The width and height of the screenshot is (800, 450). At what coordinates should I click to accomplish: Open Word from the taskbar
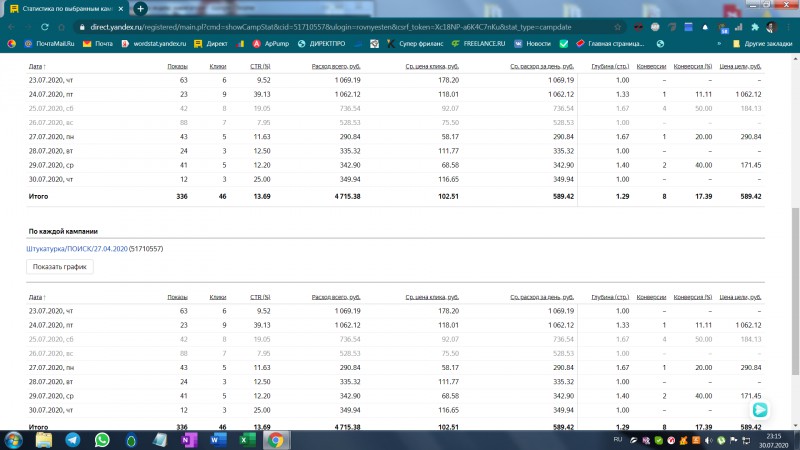(x=218, y=440)
